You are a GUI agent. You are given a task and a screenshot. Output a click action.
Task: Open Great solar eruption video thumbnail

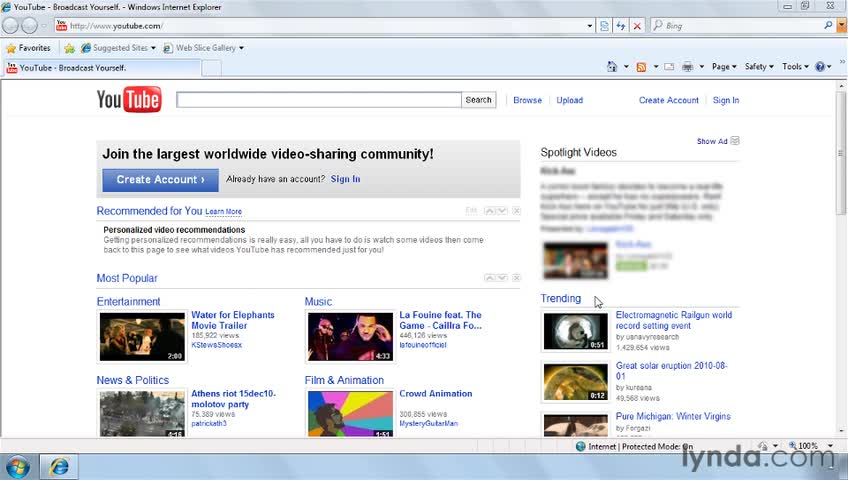575,382
